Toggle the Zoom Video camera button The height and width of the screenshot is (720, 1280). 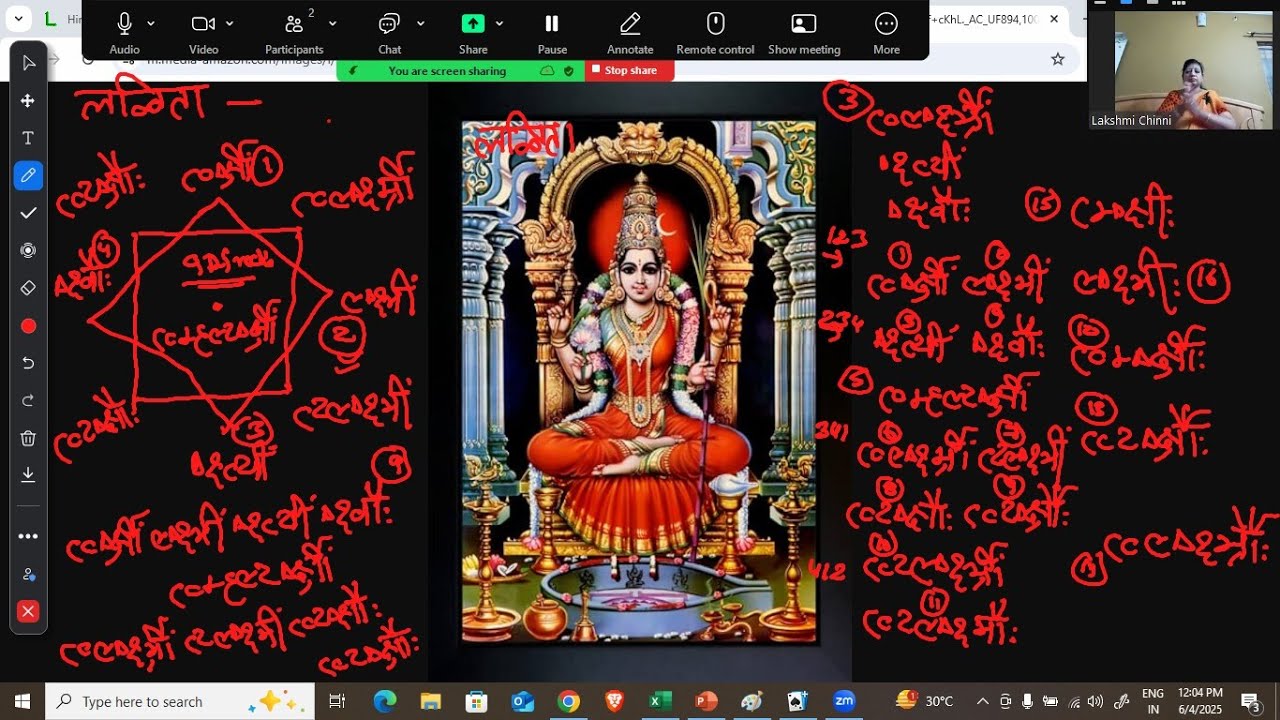(203, 32)
